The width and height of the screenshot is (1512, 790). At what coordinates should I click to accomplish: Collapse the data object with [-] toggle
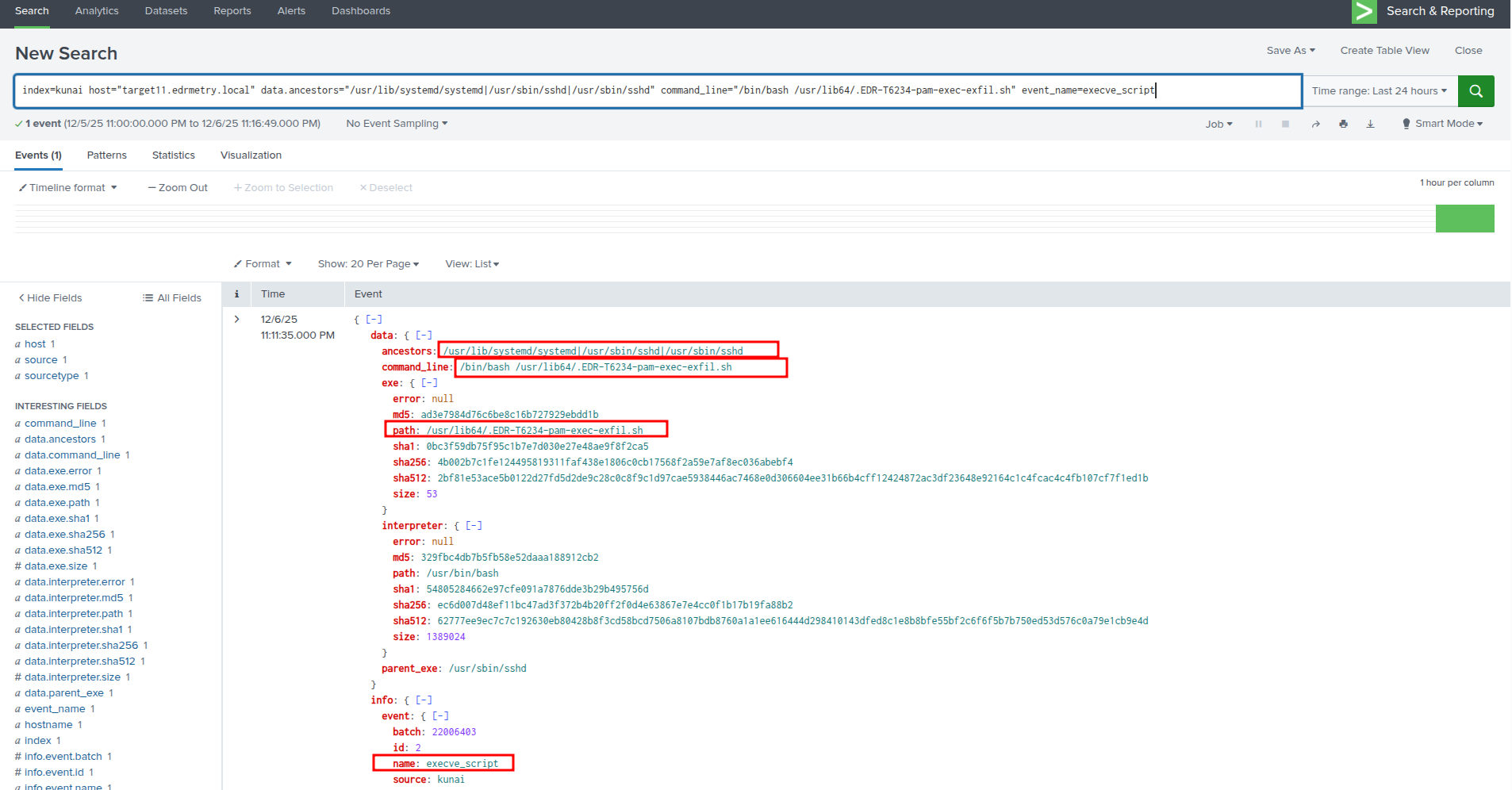click(x=424, y=336)
